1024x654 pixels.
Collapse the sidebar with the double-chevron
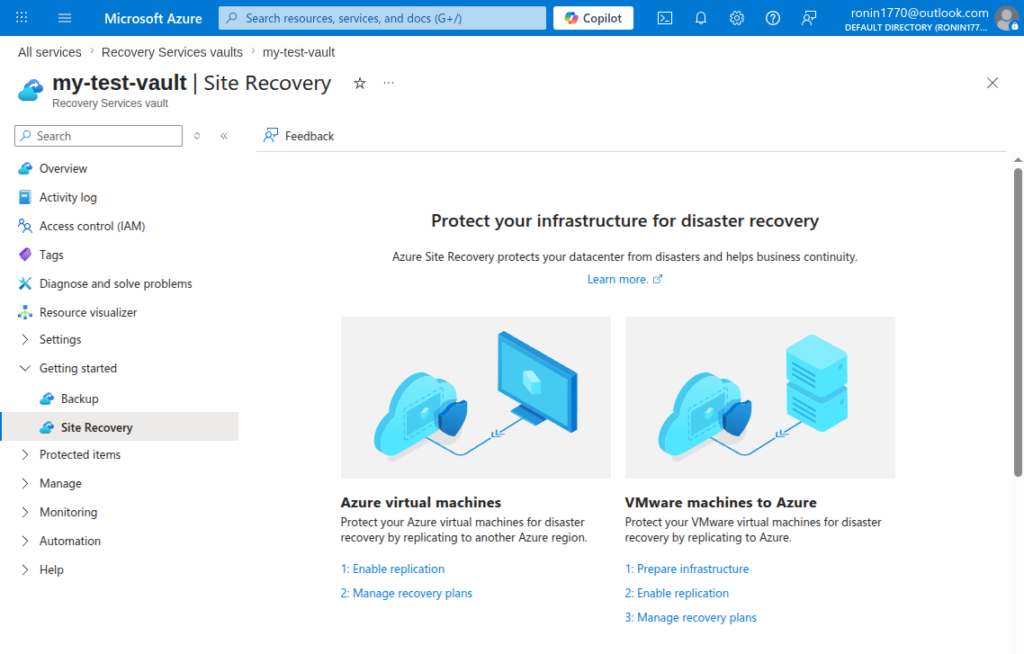pyautogui.click(x=224, y=136)
